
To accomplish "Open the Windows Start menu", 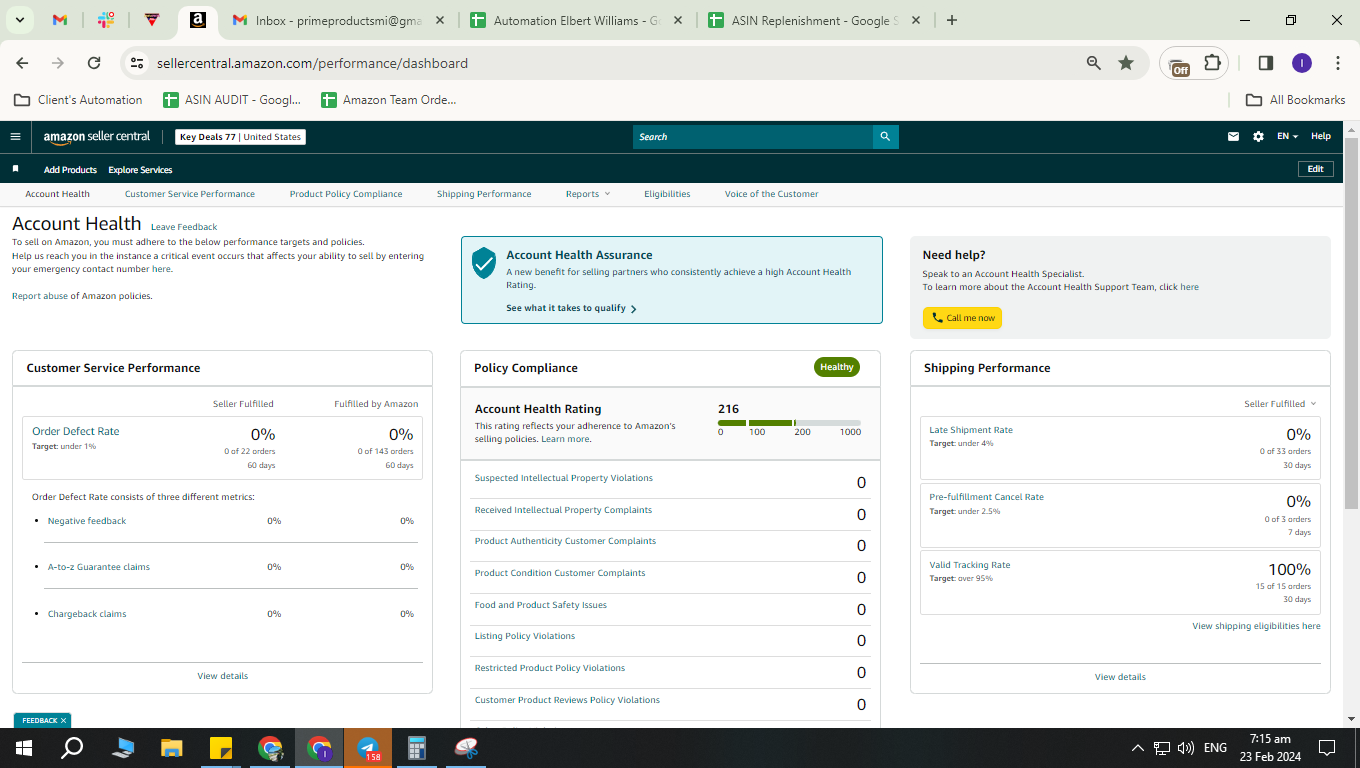I will click(x=23, y=748).
